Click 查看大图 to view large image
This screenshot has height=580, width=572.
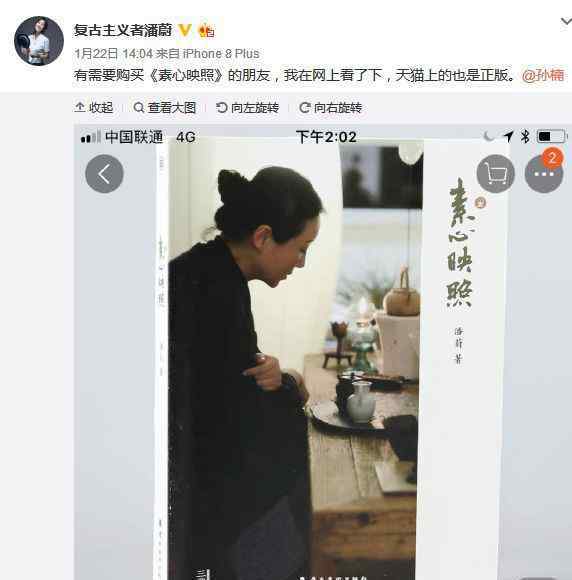(165, 108)
